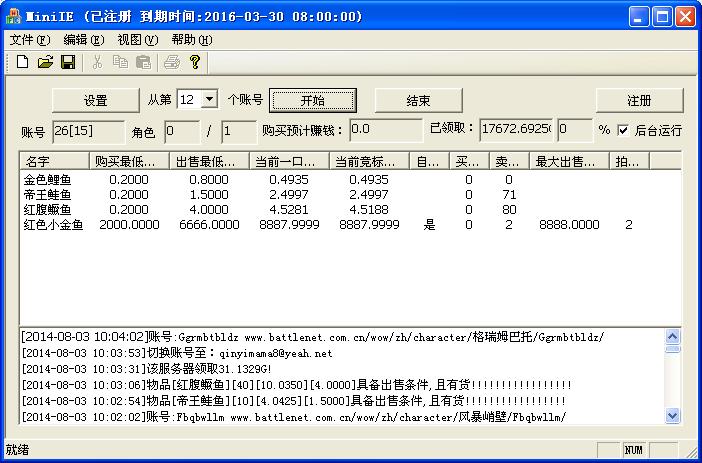Click the 卖 column header

pos(509,161)
